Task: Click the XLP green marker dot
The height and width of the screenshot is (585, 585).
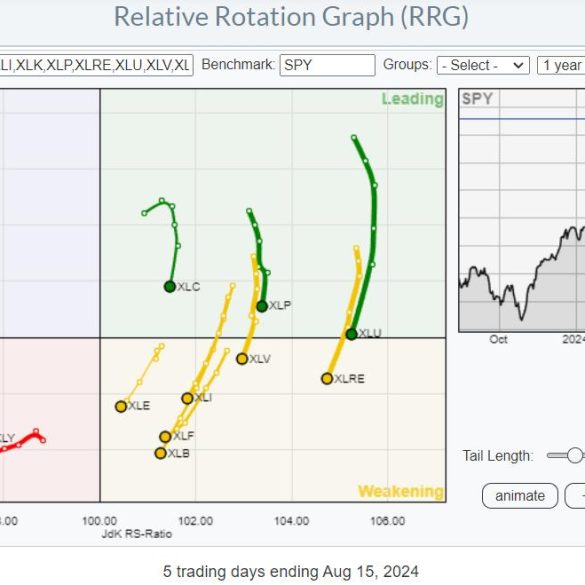Action: (262, 306)
